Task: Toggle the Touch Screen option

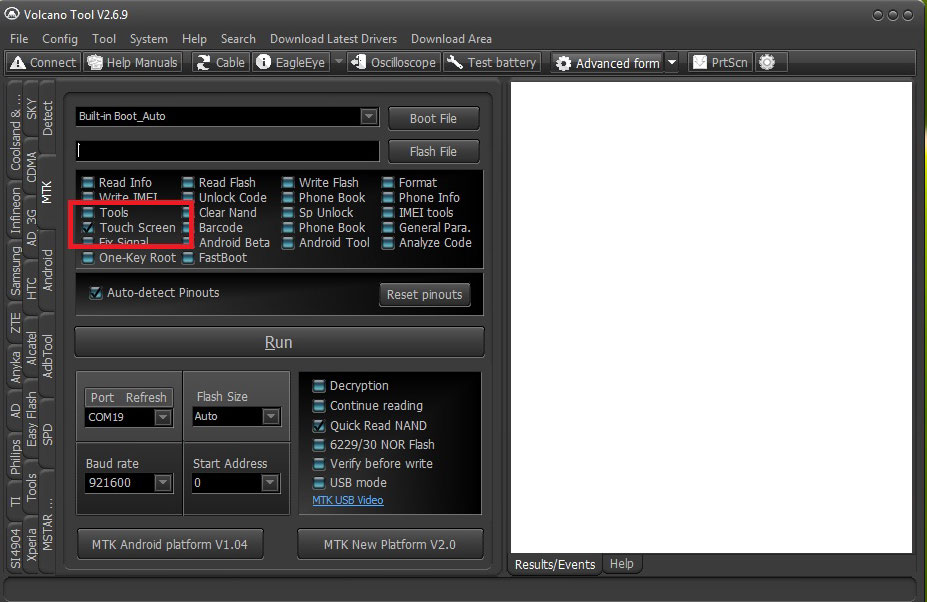Action: [x=129, y=228]
